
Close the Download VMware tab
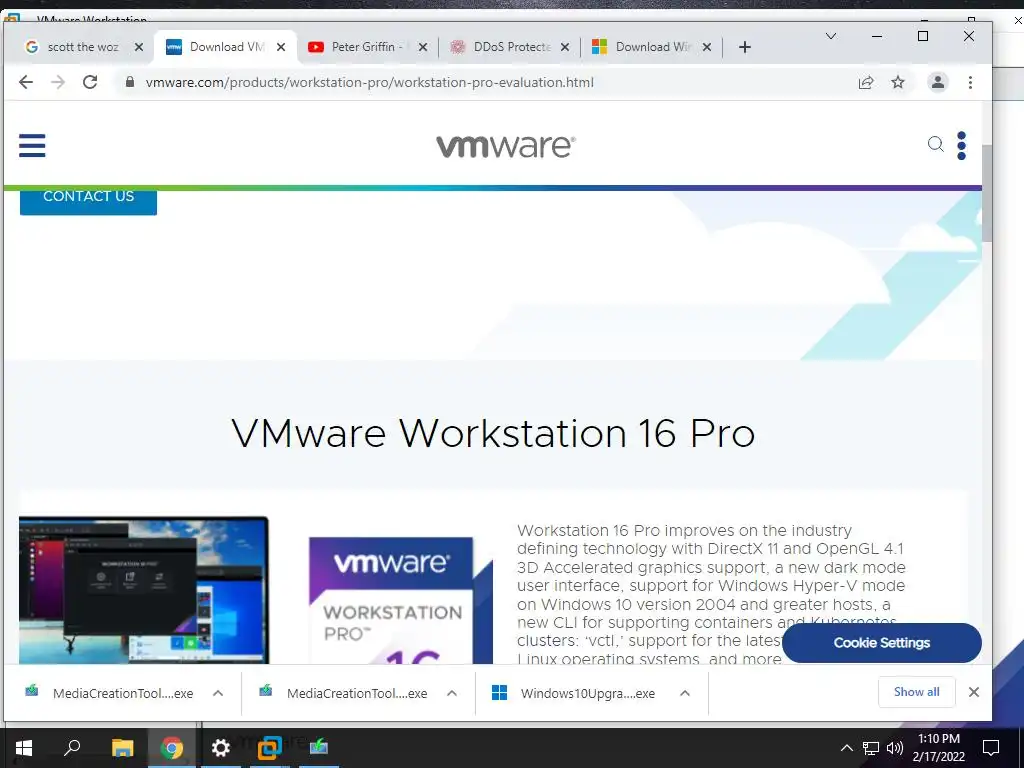(x=281, y=47)
